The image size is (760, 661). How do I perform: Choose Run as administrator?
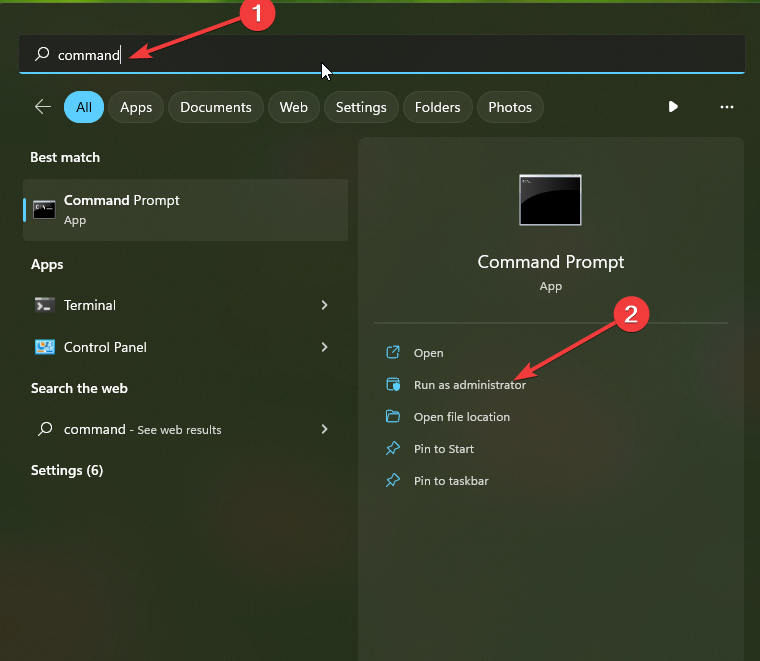coord(470,385)
